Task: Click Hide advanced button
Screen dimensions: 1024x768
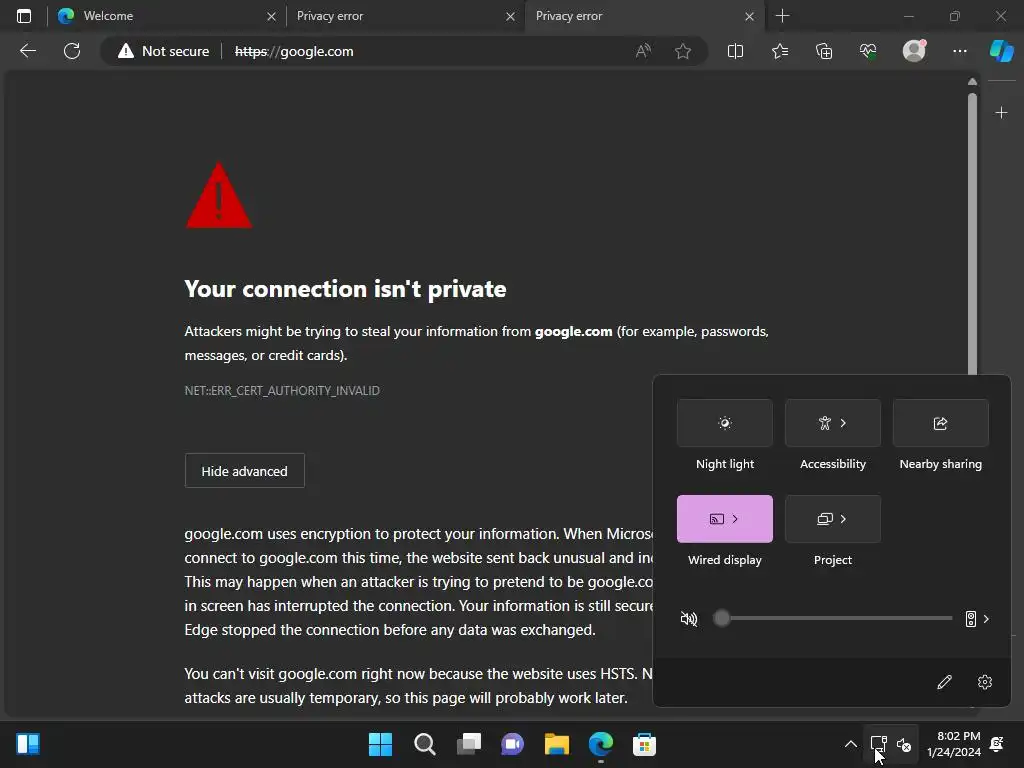Action: coord(244,471)
